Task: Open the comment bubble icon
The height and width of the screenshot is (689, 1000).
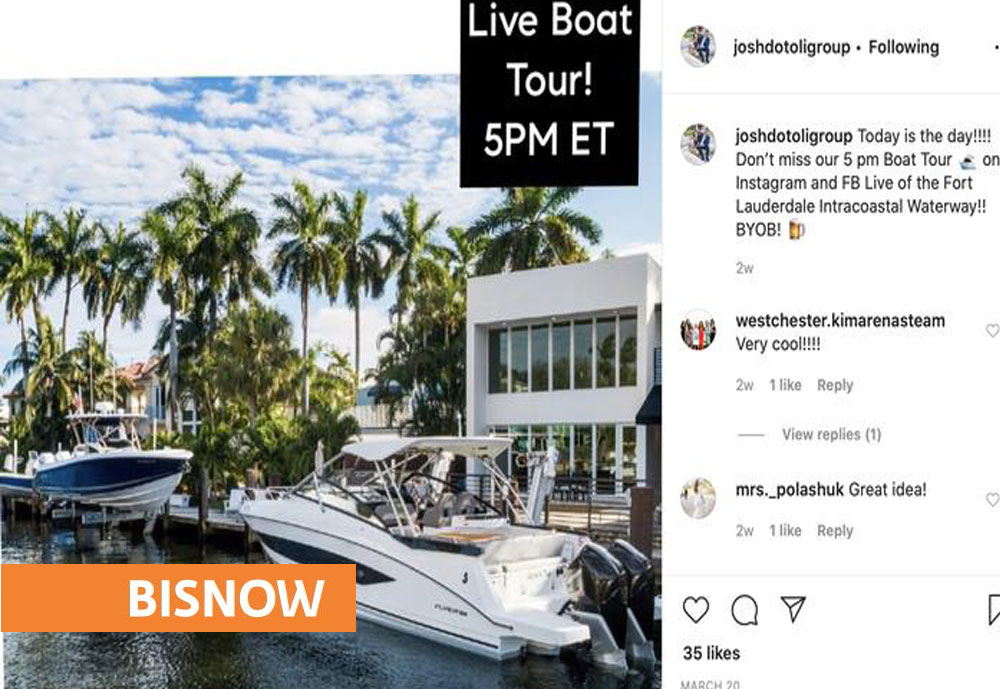Action: click(x=744, y=611)
